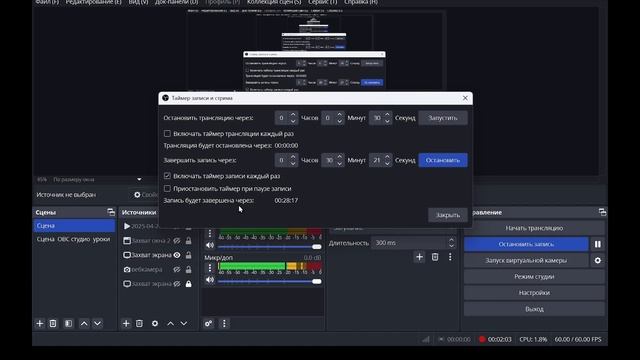
Task: Pause recording with the pause icon
Action: (598, 244)
